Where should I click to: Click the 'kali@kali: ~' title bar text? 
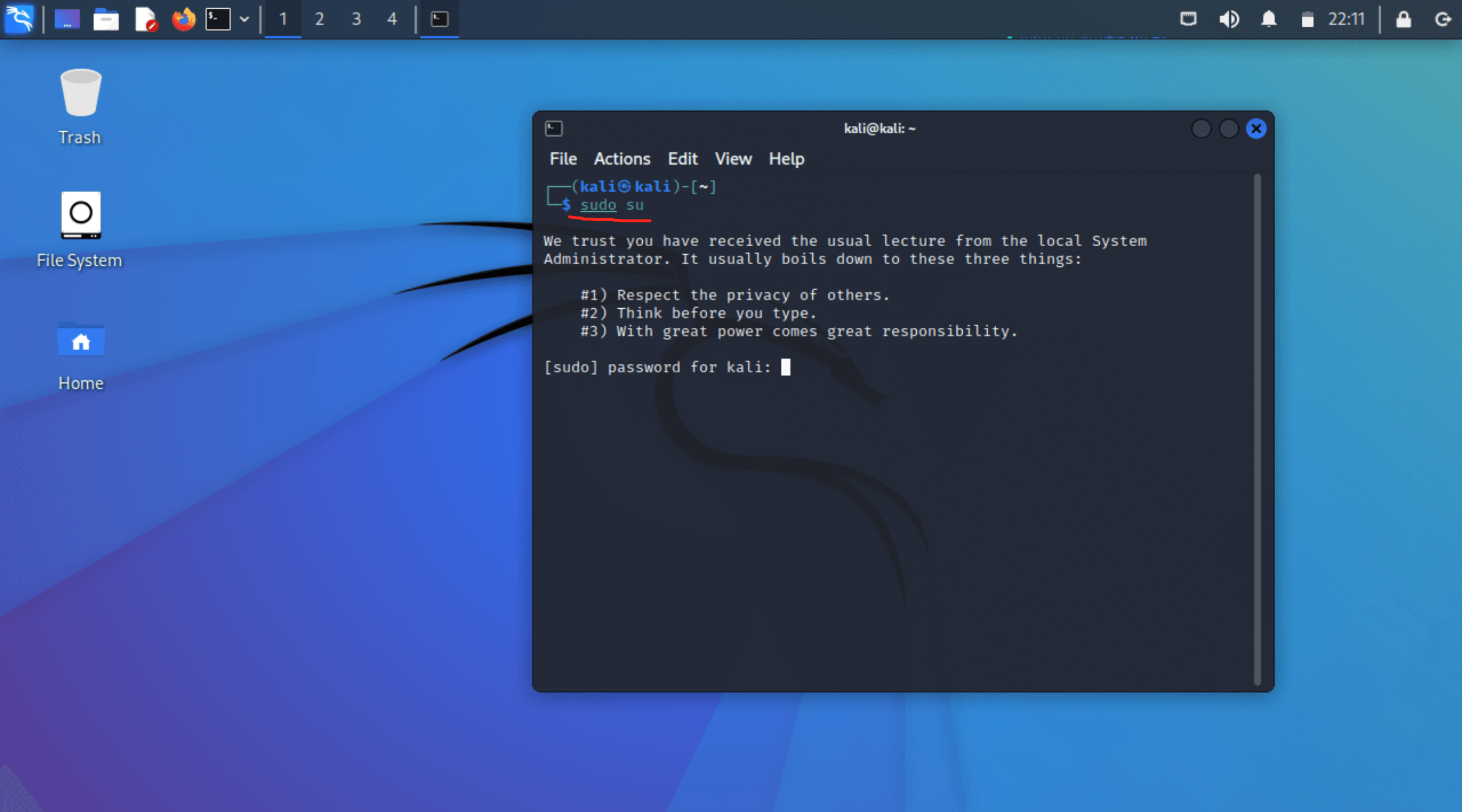[880, 128]
